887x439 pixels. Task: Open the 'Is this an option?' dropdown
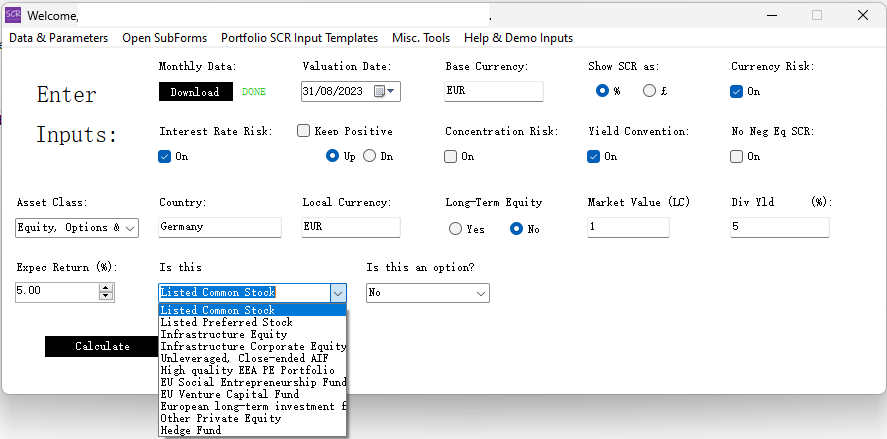[480, 293]
